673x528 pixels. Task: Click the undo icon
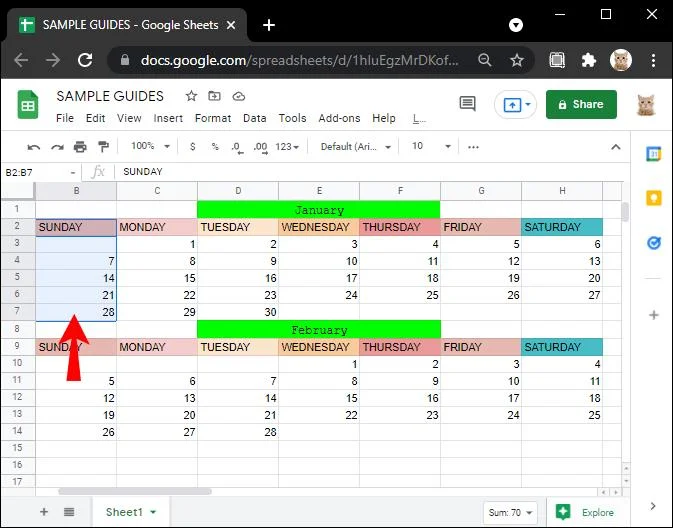(x=33, y=147)
